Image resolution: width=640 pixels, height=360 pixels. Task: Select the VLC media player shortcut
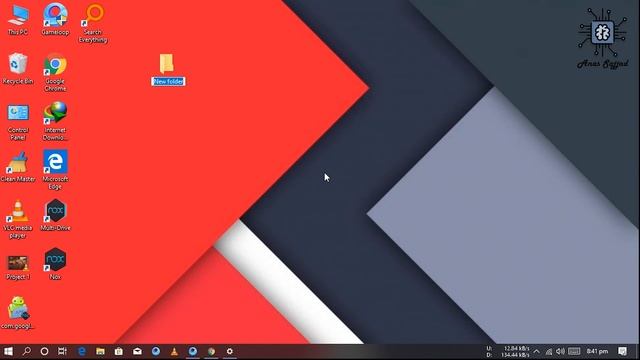[18, 219]
